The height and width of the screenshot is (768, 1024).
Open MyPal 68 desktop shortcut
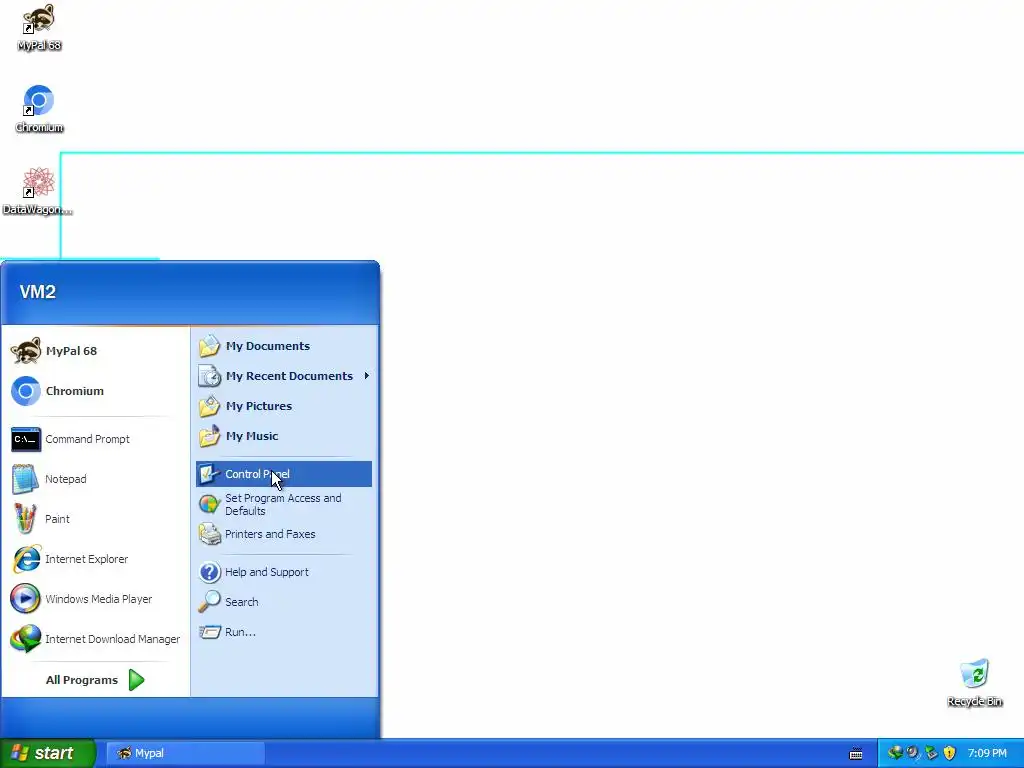pos(39,27)
